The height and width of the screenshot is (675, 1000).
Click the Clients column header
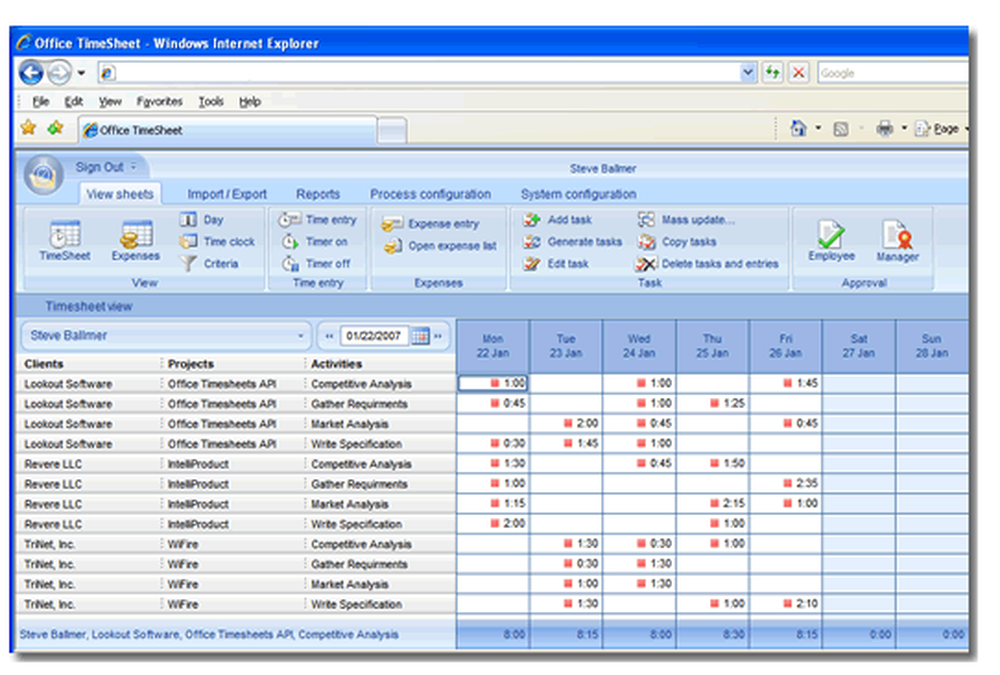tap(44, 364)
